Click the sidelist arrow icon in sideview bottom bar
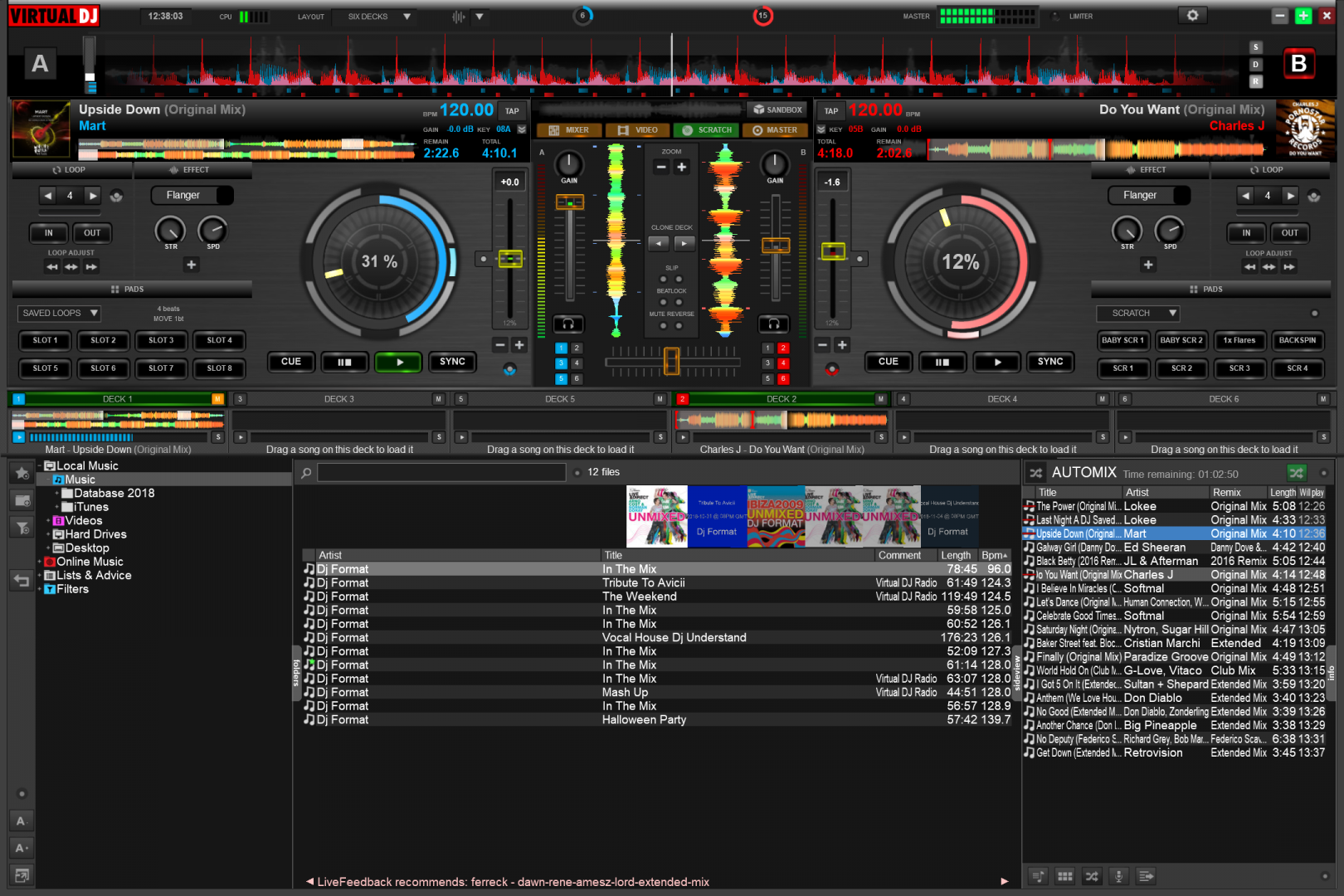This screenshot has height=896, width=1344. click(1146, 876)
